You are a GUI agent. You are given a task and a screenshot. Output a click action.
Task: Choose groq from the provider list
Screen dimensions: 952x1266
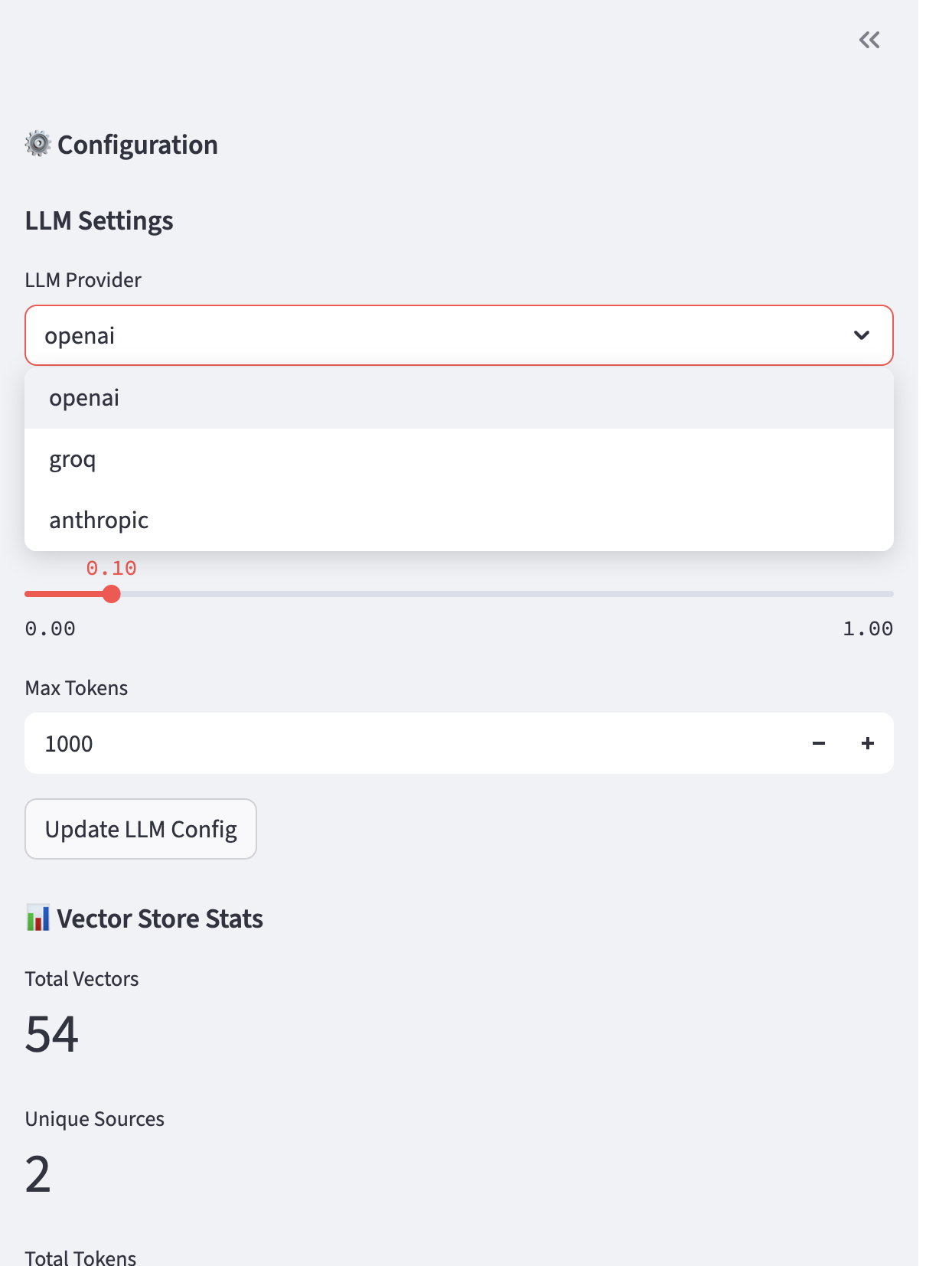pyautogui.click(x=459, y=459)
